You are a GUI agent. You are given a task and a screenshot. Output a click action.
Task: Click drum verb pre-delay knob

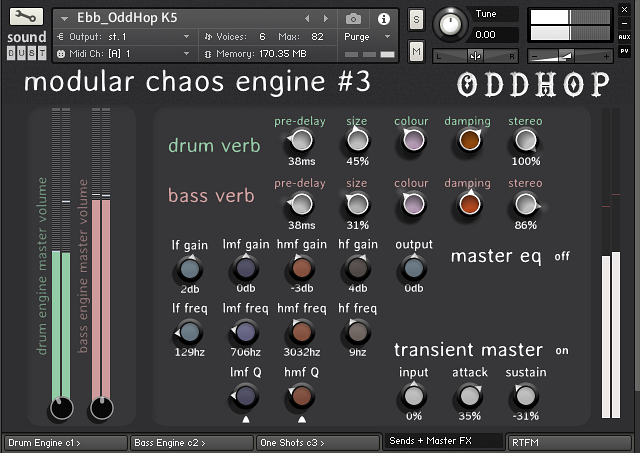click(301, 140)
